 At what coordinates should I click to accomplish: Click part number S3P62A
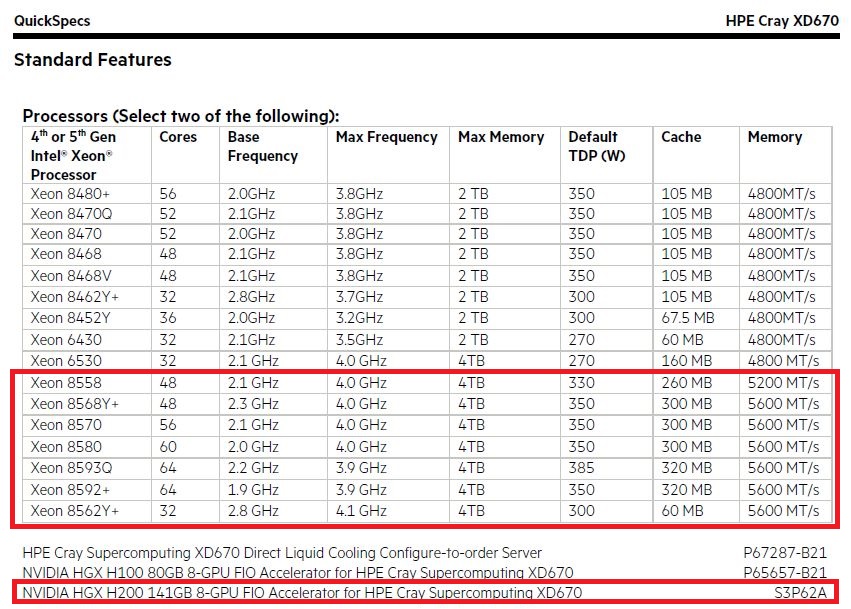pos(800,593)
